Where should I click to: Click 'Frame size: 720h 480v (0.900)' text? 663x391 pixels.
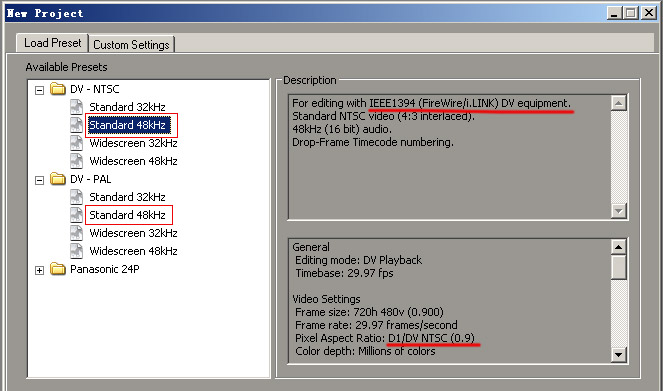tap(369, 312)
